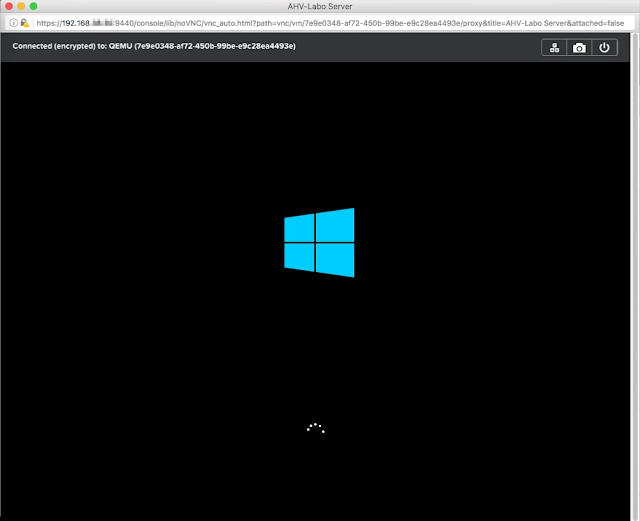
Task: Close the AHV-Labo Server window
Action: pos(9,6)
